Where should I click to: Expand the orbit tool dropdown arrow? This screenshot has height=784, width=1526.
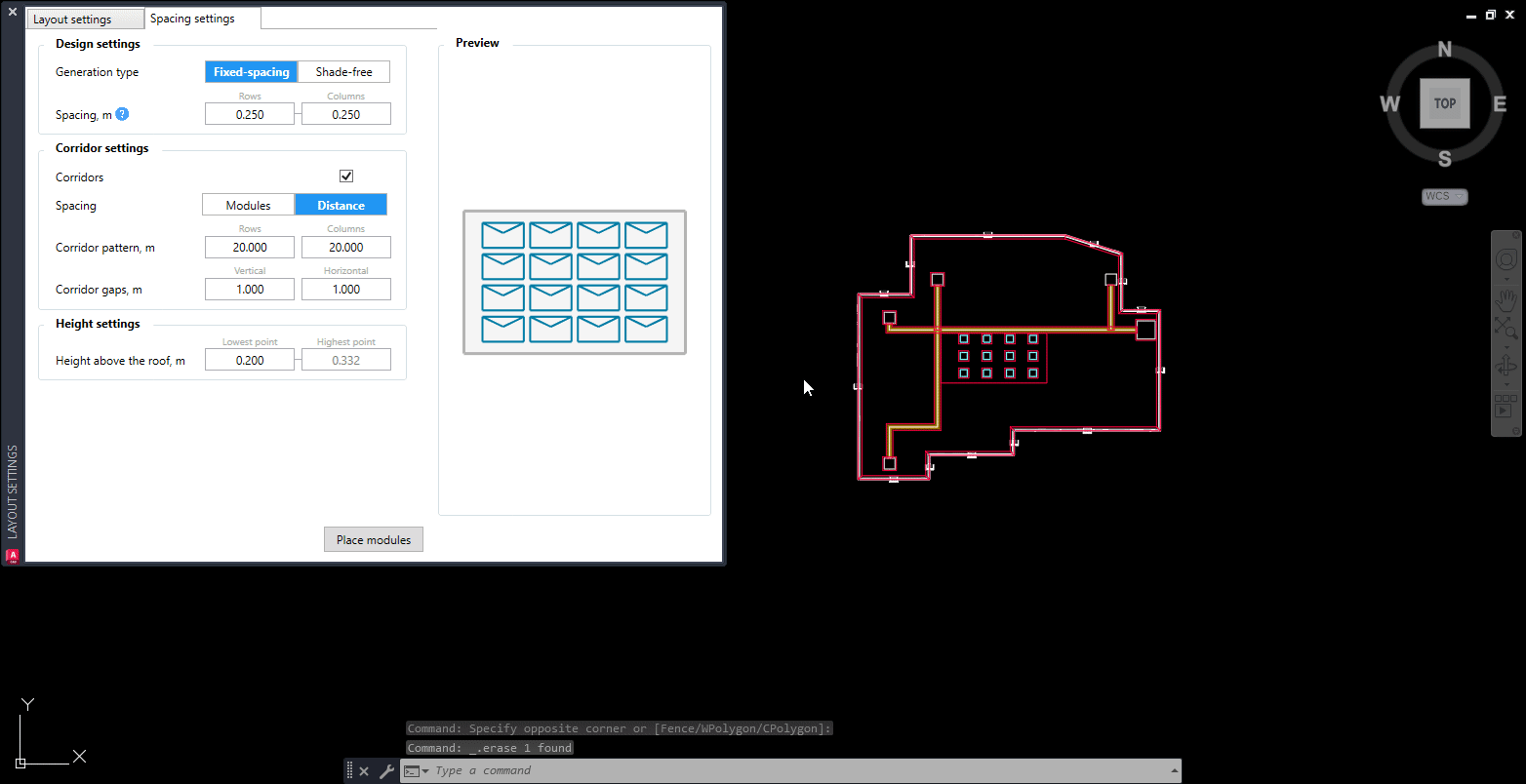(x=1506, y=384)
